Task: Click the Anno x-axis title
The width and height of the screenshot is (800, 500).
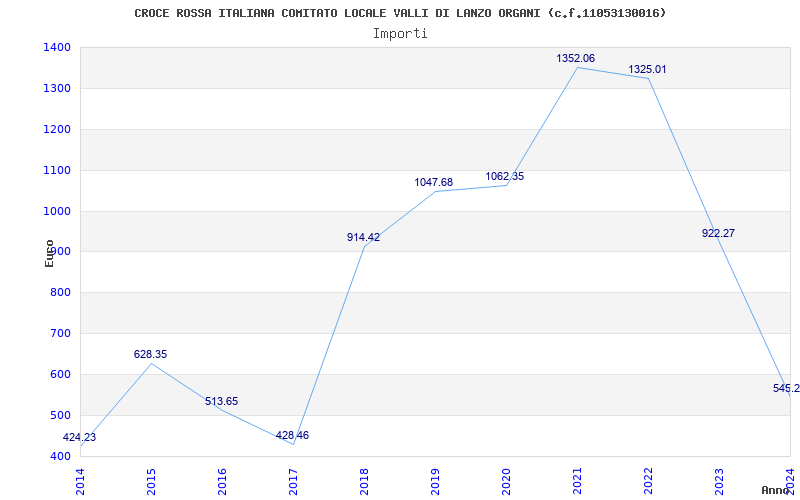Action: 776,490
